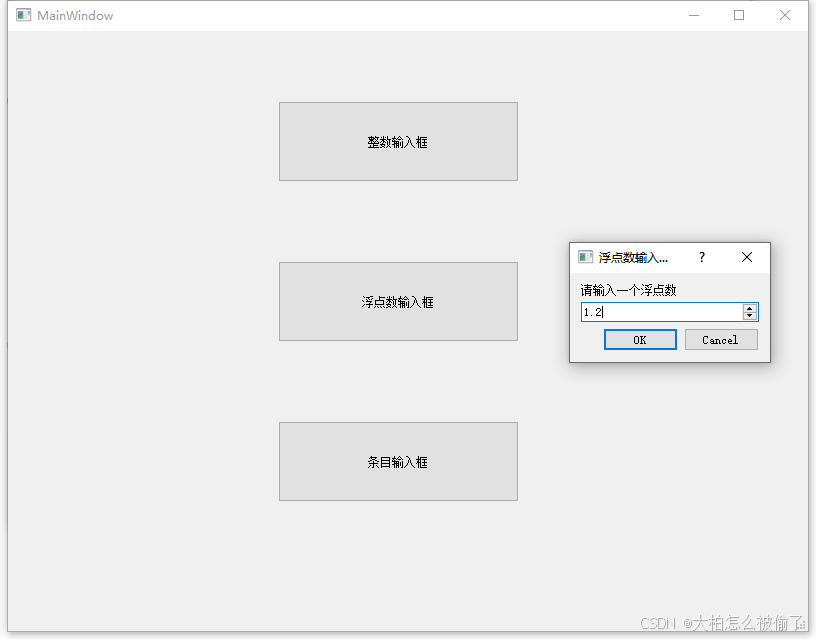Click the 请输入一个浮点数 label

628,290
